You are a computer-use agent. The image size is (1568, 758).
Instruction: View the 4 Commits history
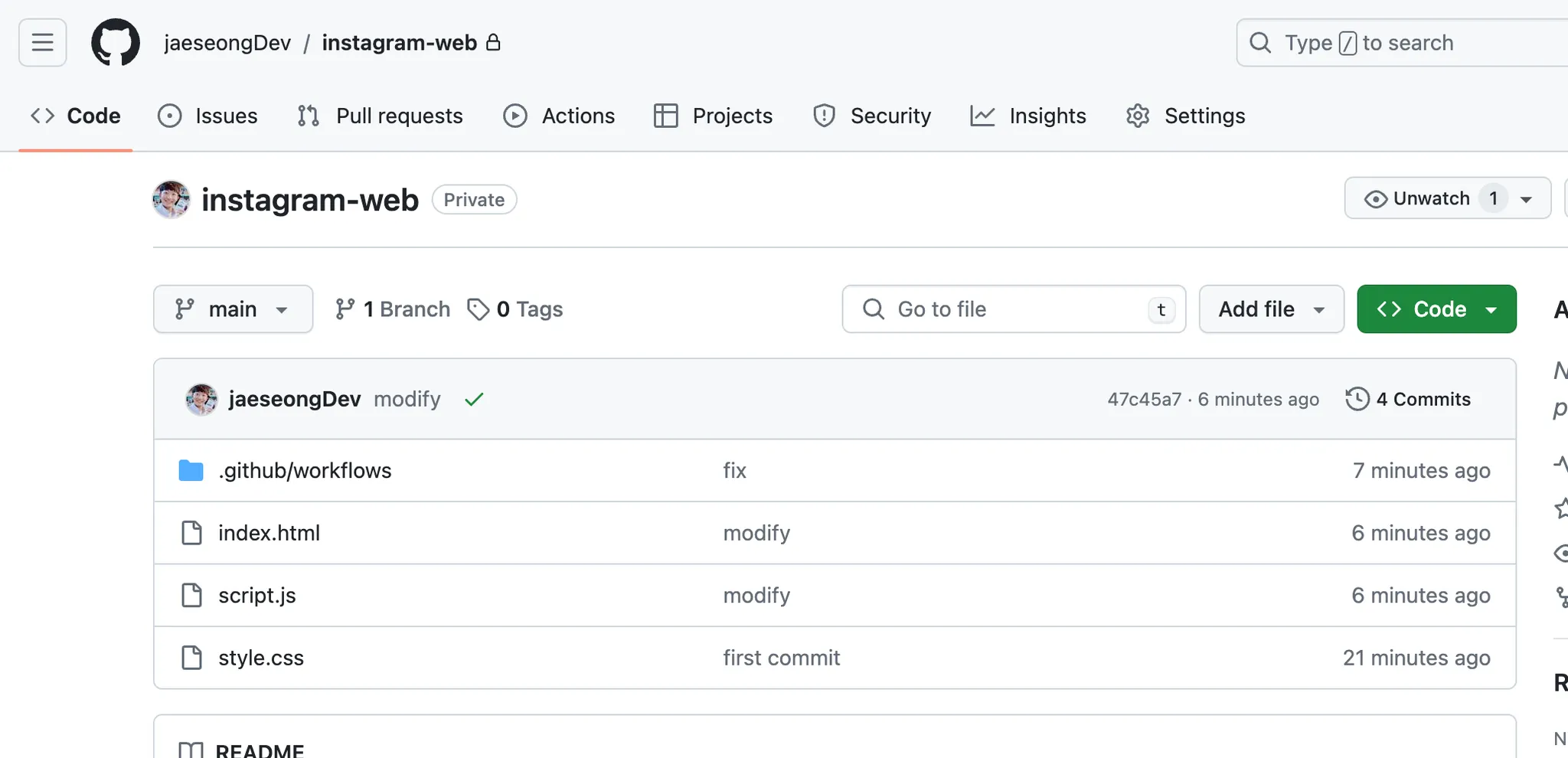pos(1409,400)
